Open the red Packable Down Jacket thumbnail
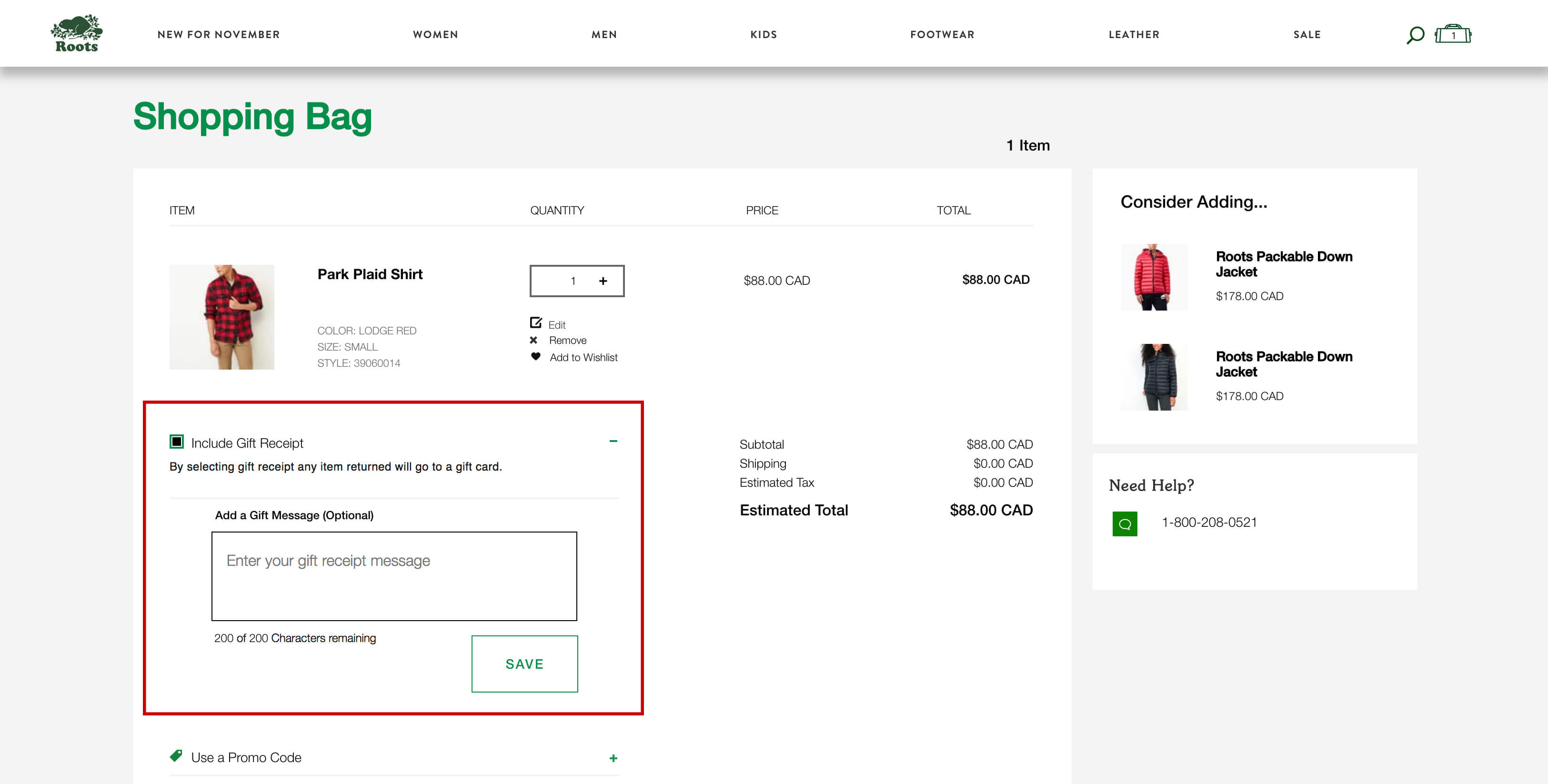 click(1154, 277)
